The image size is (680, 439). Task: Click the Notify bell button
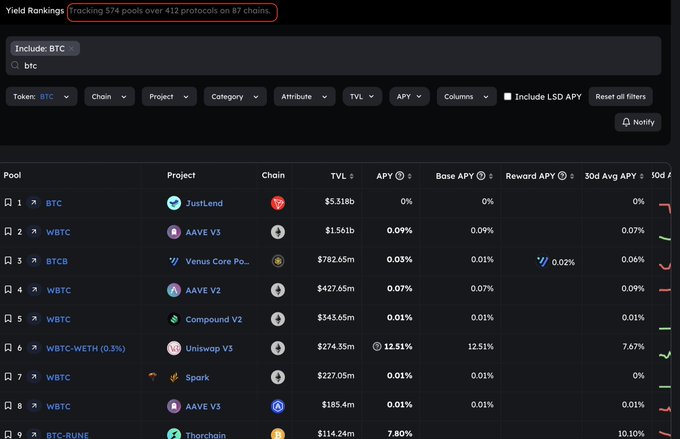tap(638, 122)
